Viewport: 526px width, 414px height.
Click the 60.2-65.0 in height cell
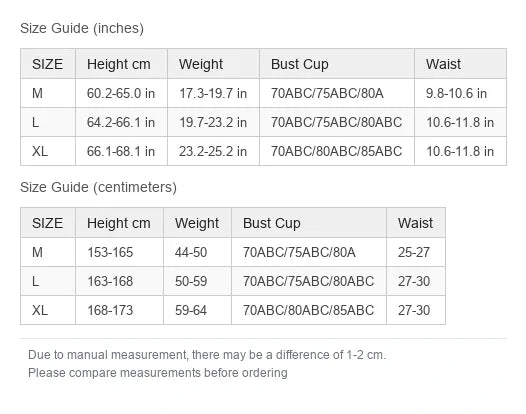(x=121, y=93)
